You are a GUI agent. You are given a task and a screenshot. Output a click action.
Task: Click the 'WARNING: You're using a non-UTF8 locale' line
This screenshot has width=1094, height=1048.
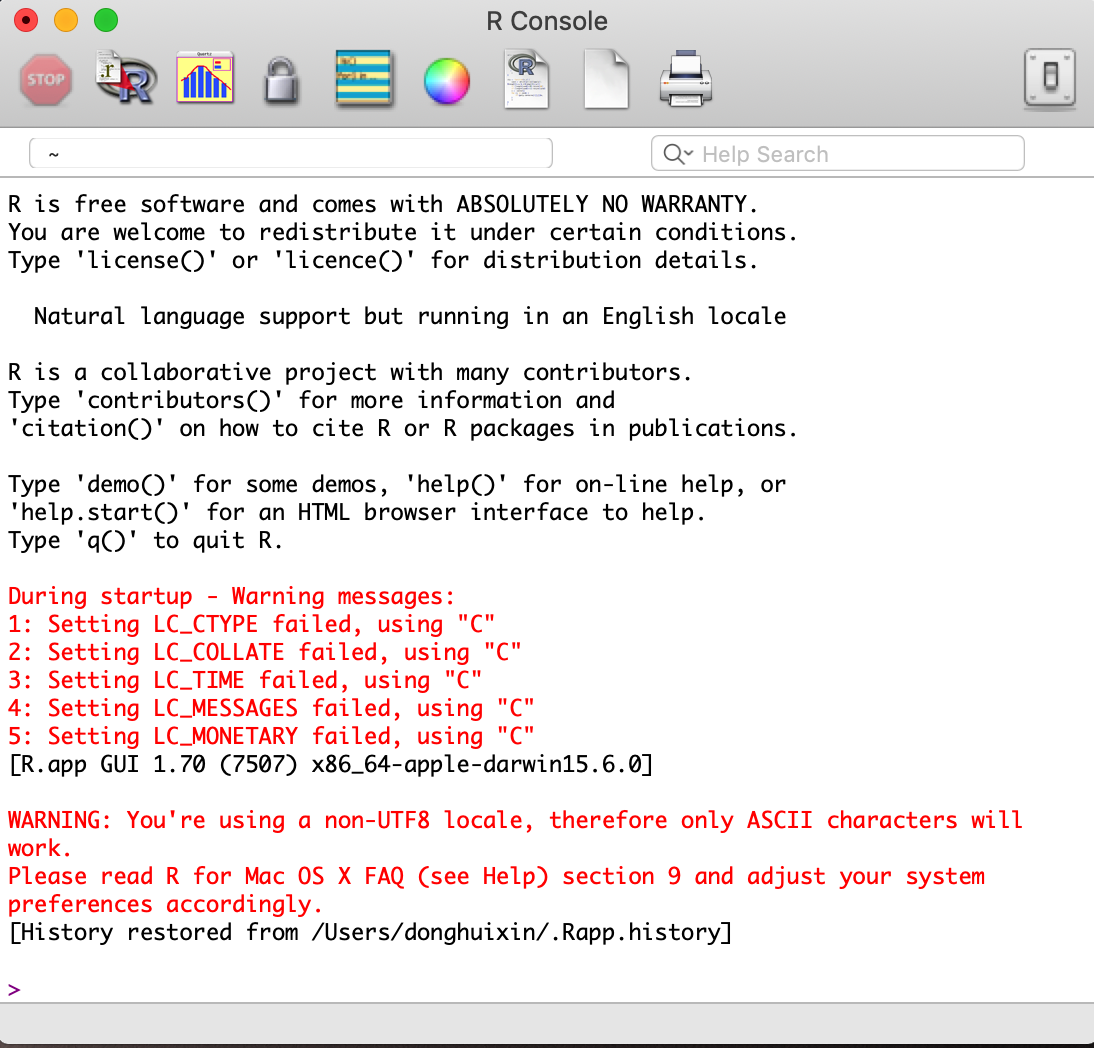click(515, 821)
